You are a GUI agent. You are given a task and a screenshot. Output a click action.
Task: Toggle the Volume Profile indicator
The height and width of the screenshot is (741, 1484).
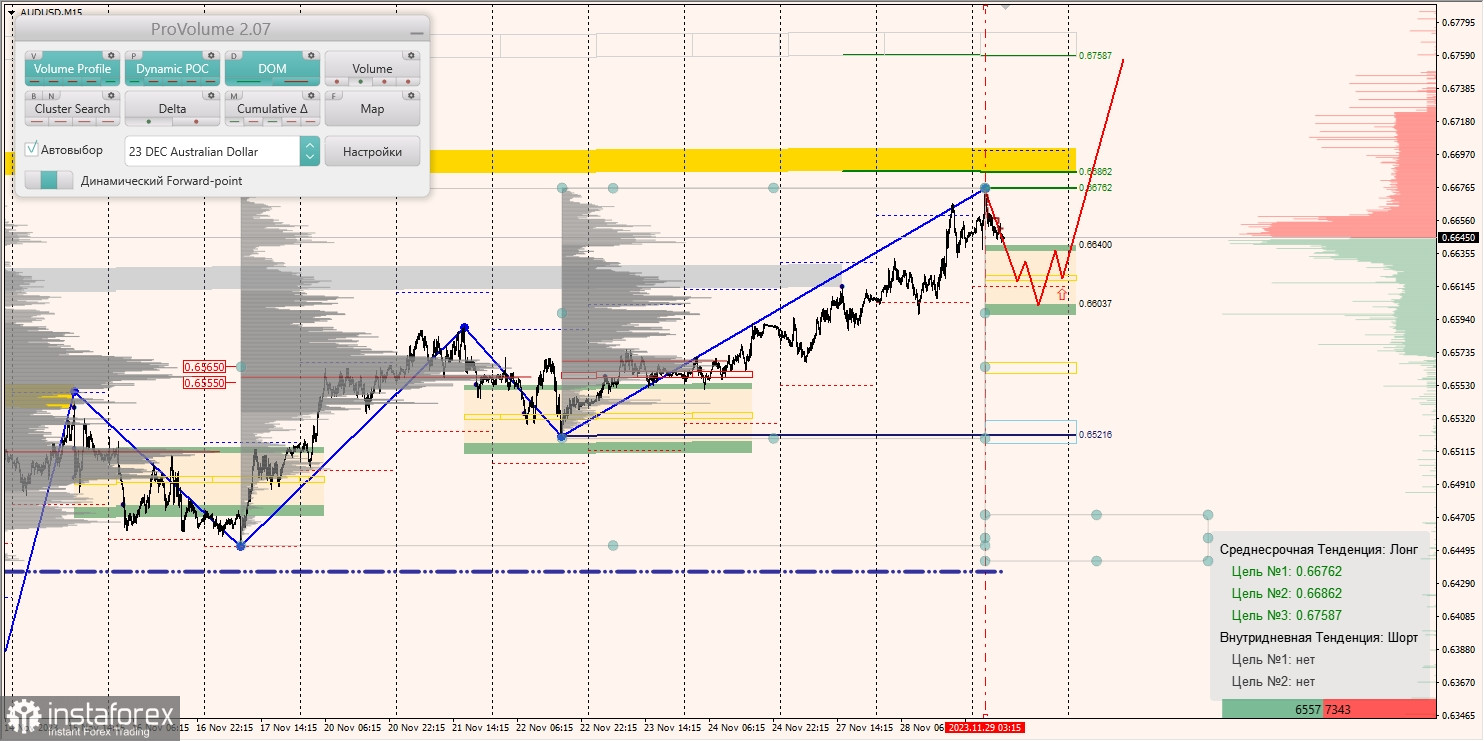point(72,69)
